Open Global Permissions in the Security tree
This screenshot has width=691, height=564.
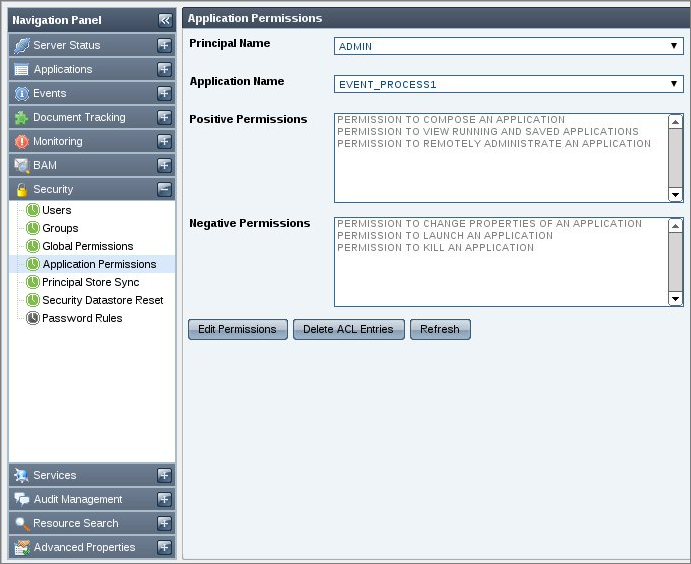click(87, 246)
